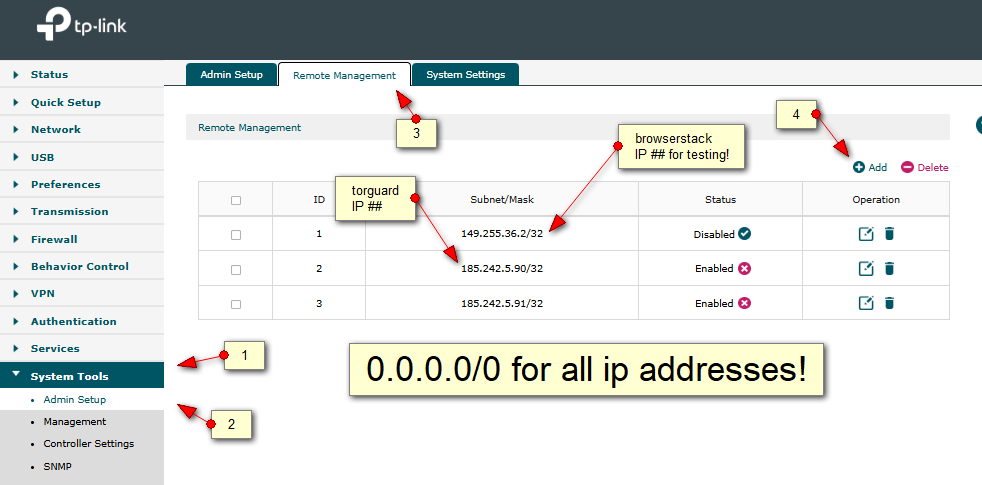982x485 pixels.
Task: Open the System Settings tab
Action: [x=465, y=74]
